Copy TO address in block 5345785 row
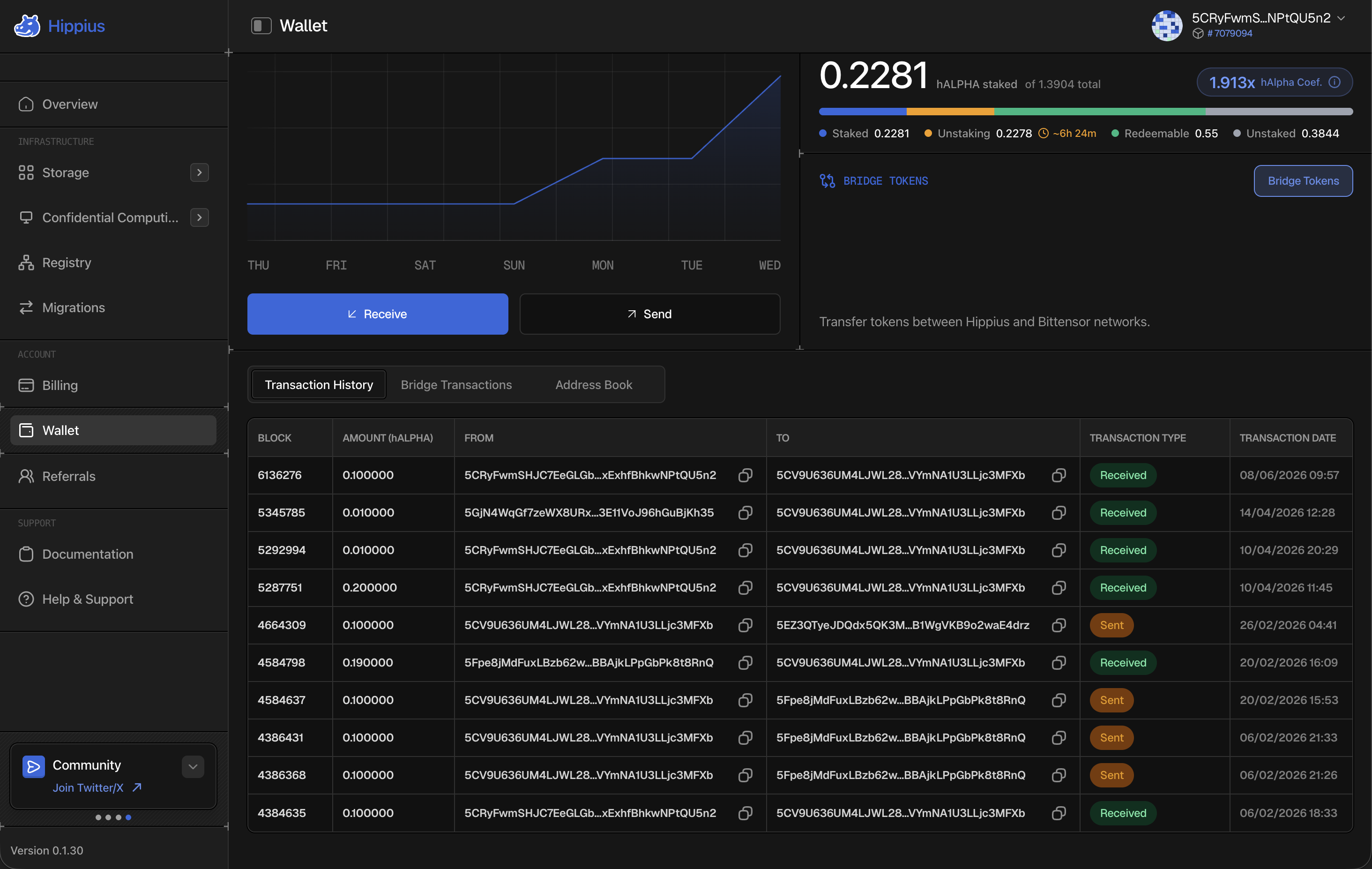This screenshot has width=1372, height=869. [1058, 513]
